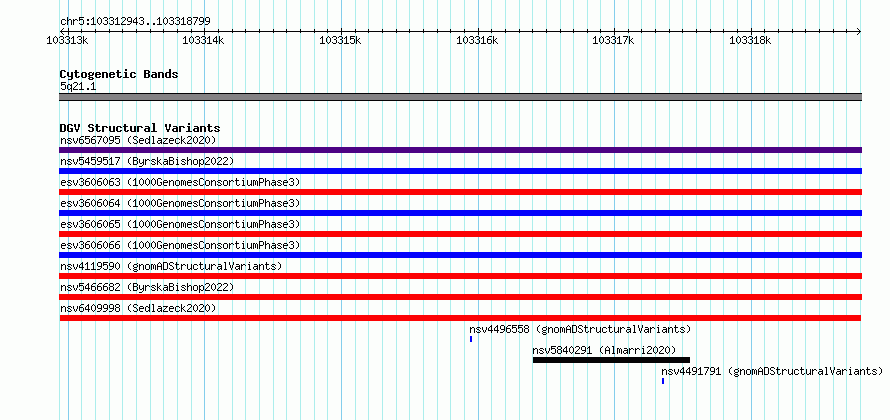Viewport: 890px width, 420px height.
Task: Click the red bar under nsv4119590
Action: (x=460, y=276)
